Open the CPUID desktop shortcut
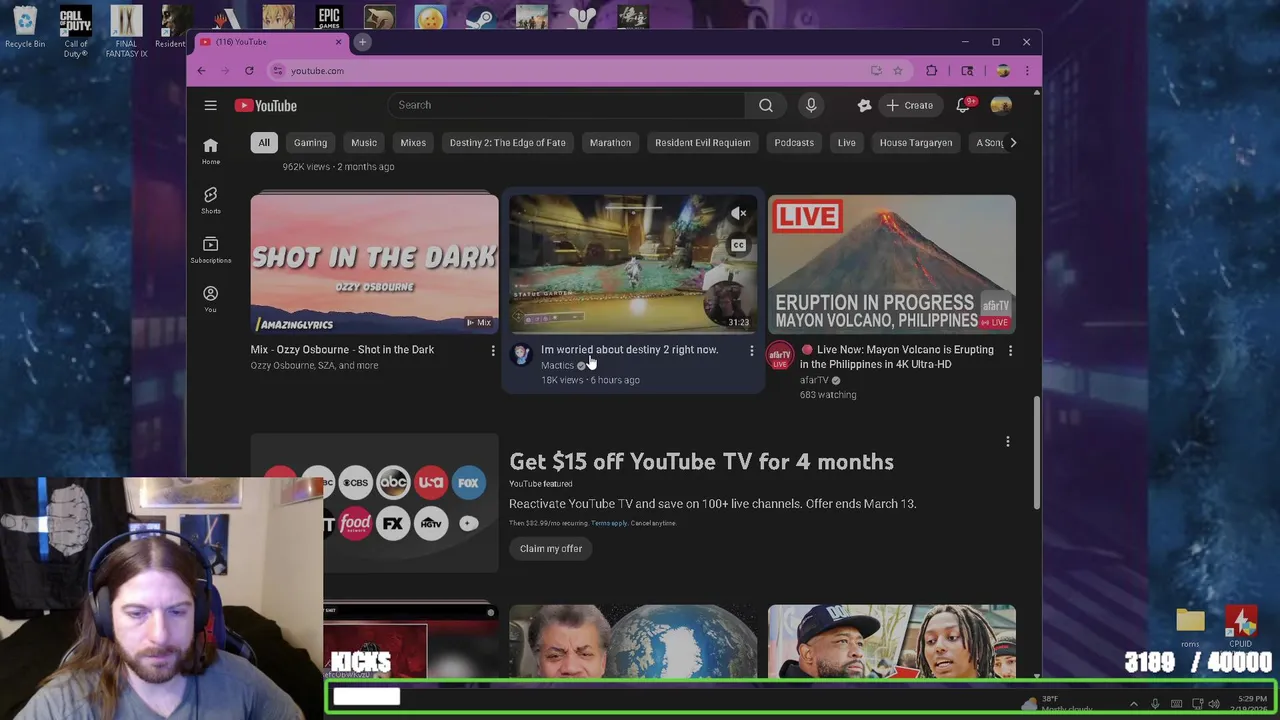Screen dimensions: 1280x720 (1241, 628)
